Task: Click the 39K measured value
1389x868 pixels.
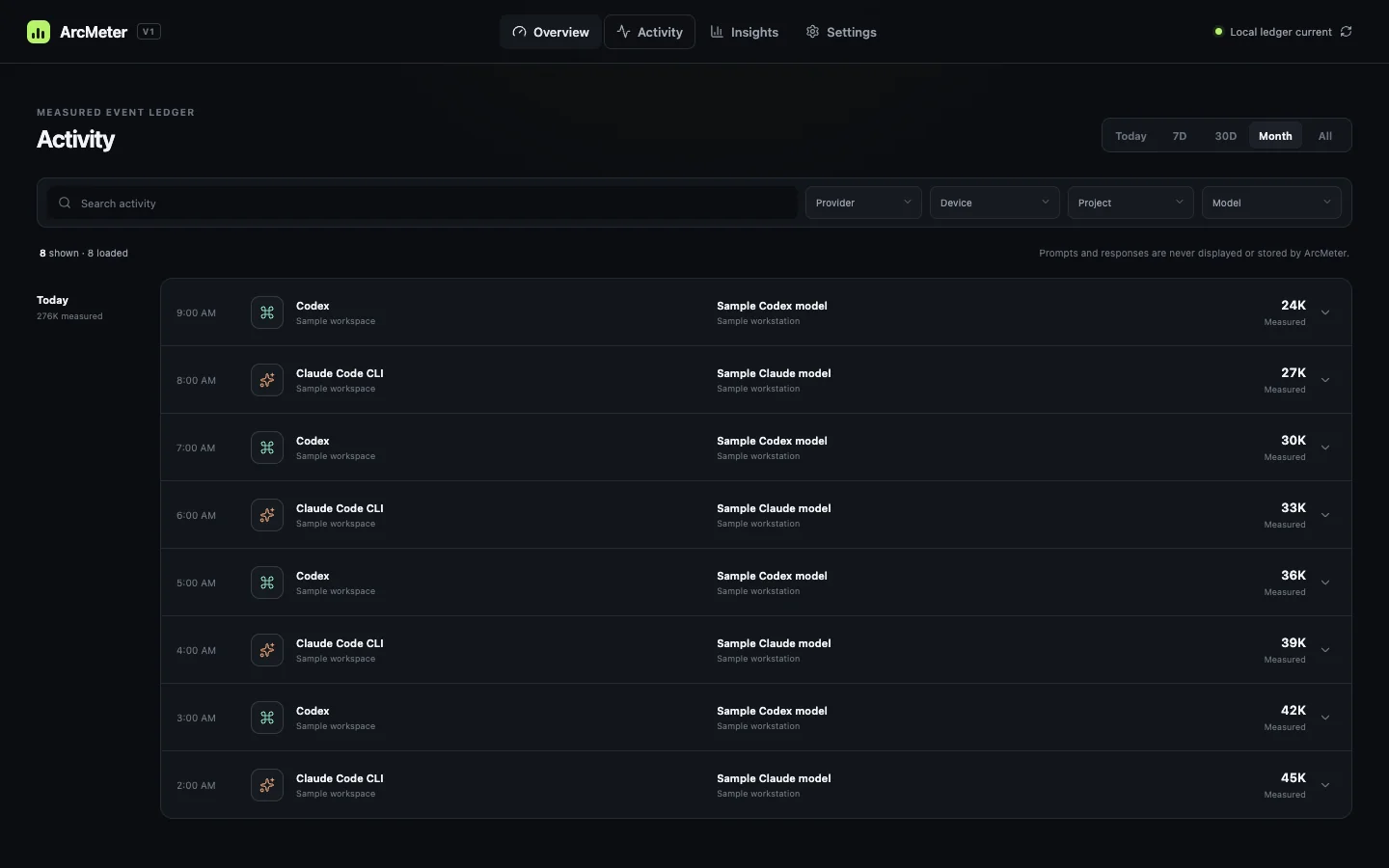Action: (1294, 643)
